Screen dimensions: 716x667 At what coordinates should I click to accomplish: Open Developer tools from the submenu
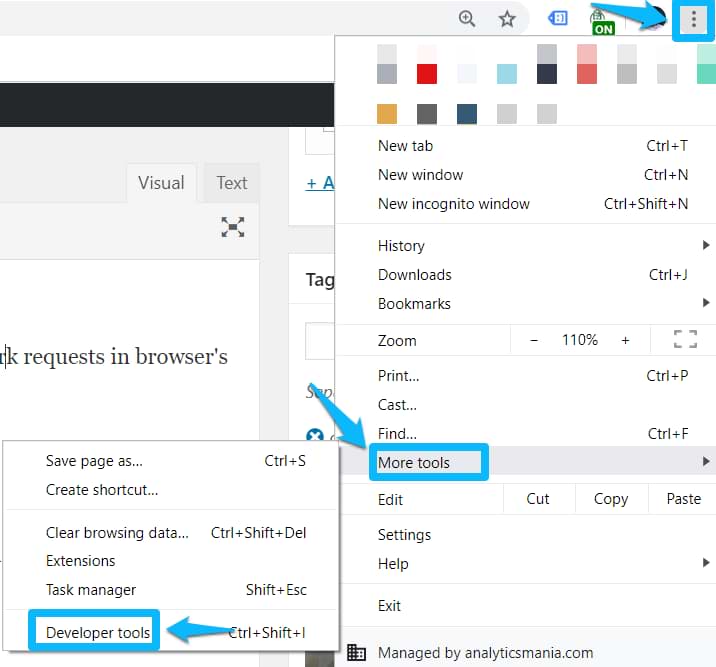click(x=98, y=632)
